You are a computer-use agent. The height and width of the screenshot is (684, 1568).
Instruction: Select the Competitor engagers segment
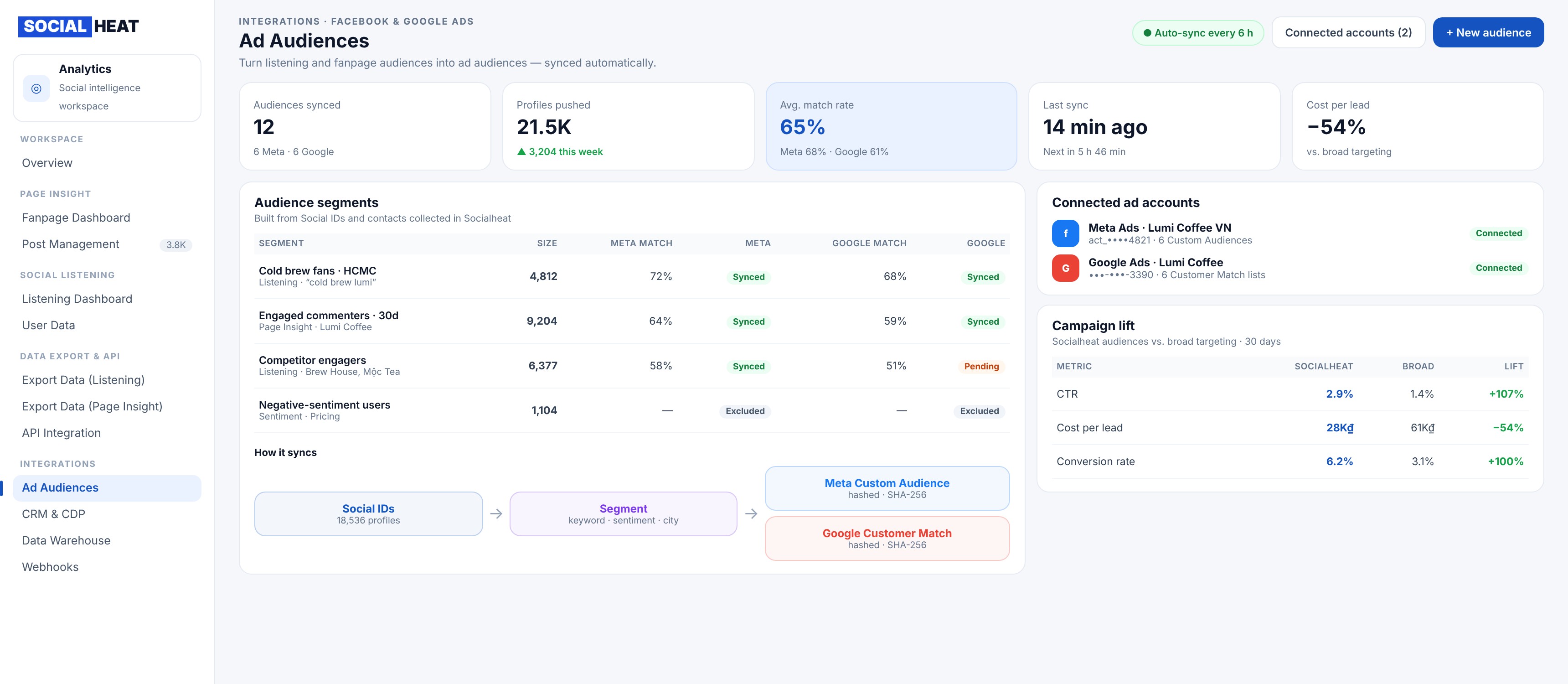click(632, 366)
